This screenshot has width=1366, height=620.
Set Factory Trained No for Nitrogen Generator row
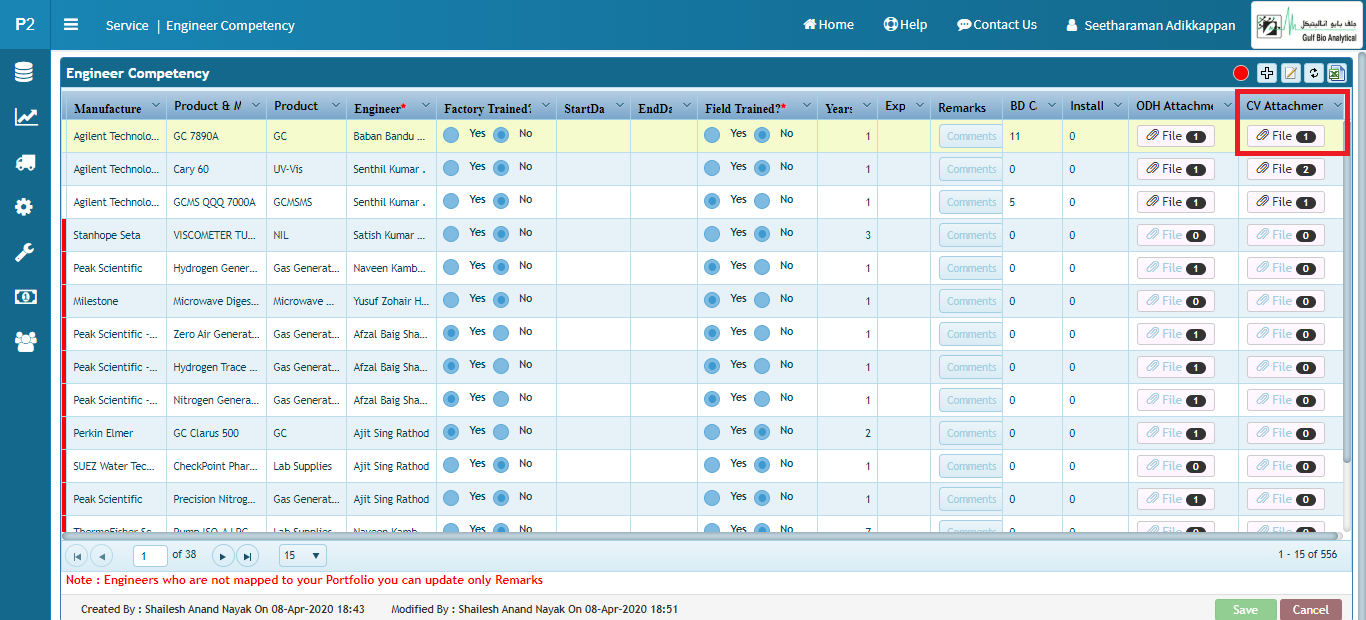(502, 399)
